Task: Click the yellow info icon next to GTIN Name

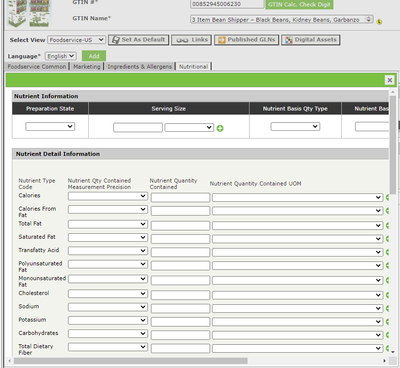Action: [379, 22]
